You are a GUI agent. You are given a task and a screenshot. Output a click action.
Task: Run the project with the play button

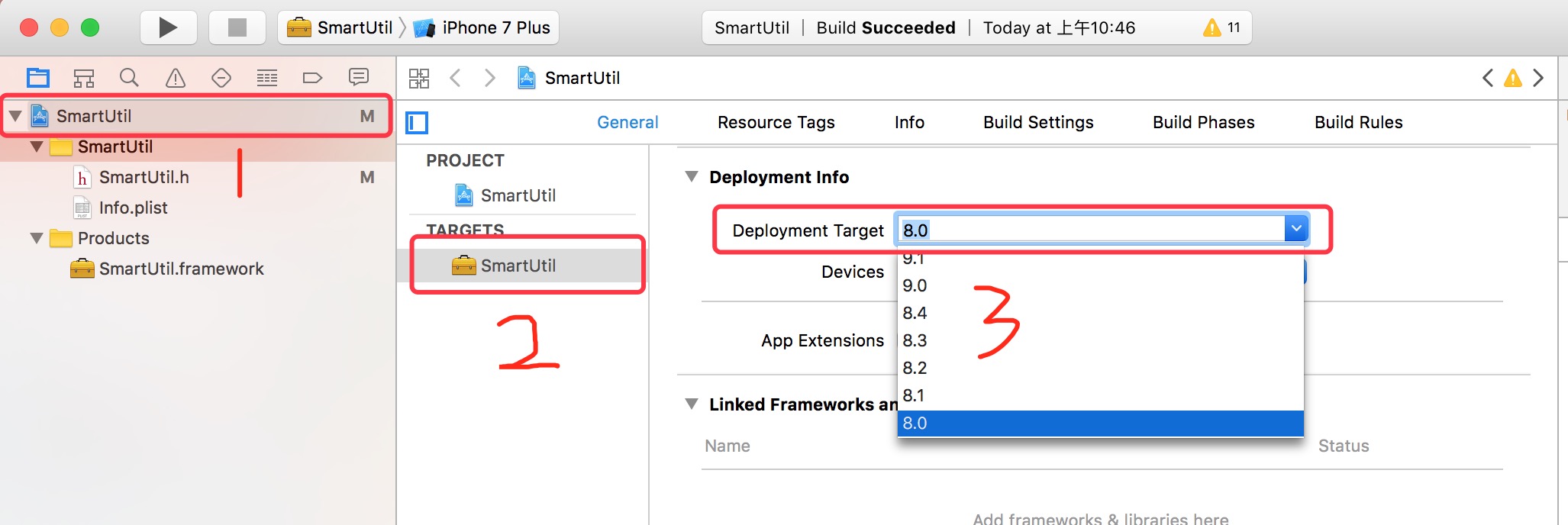168,28
